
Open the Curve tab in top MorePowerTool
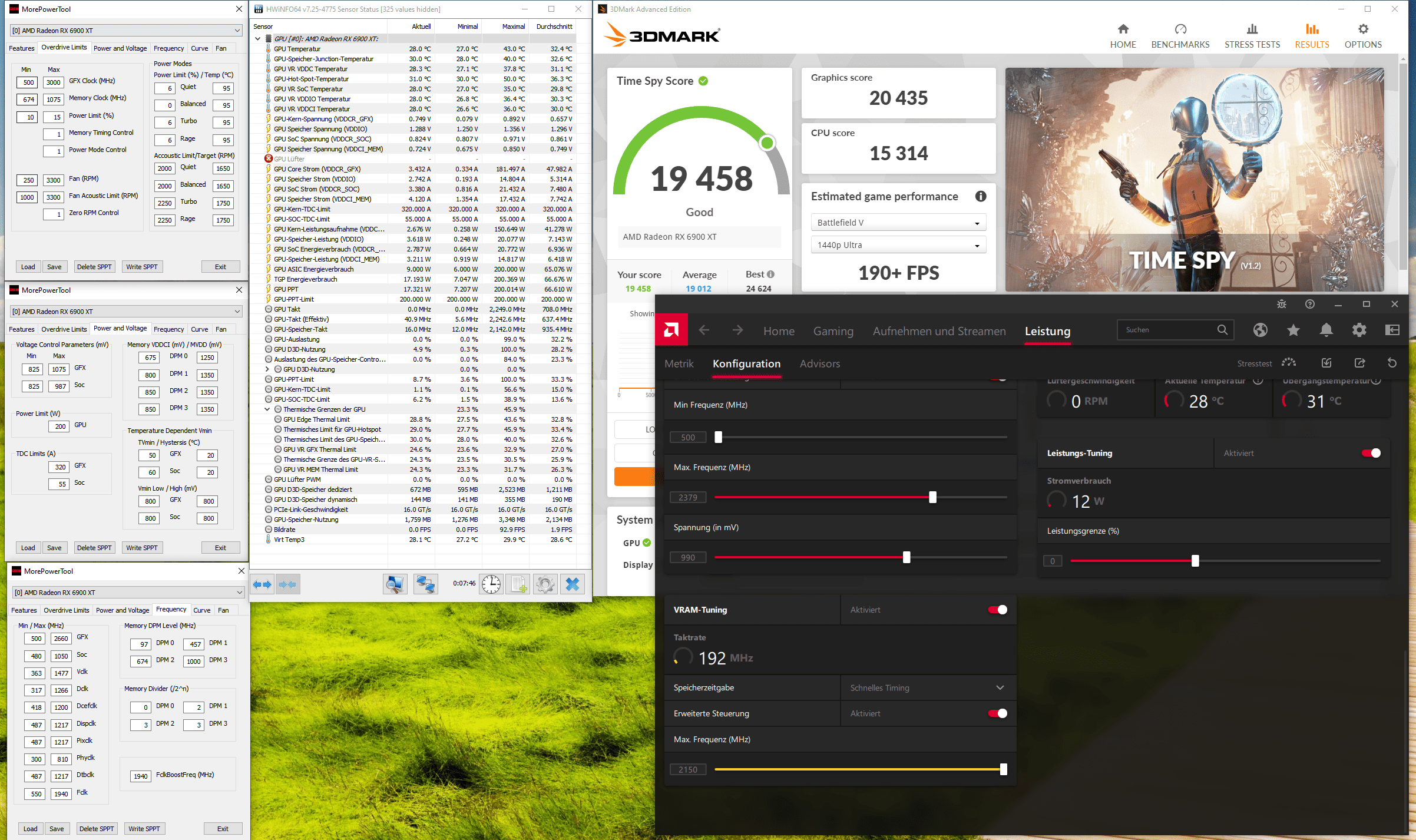tap(199, 48)
